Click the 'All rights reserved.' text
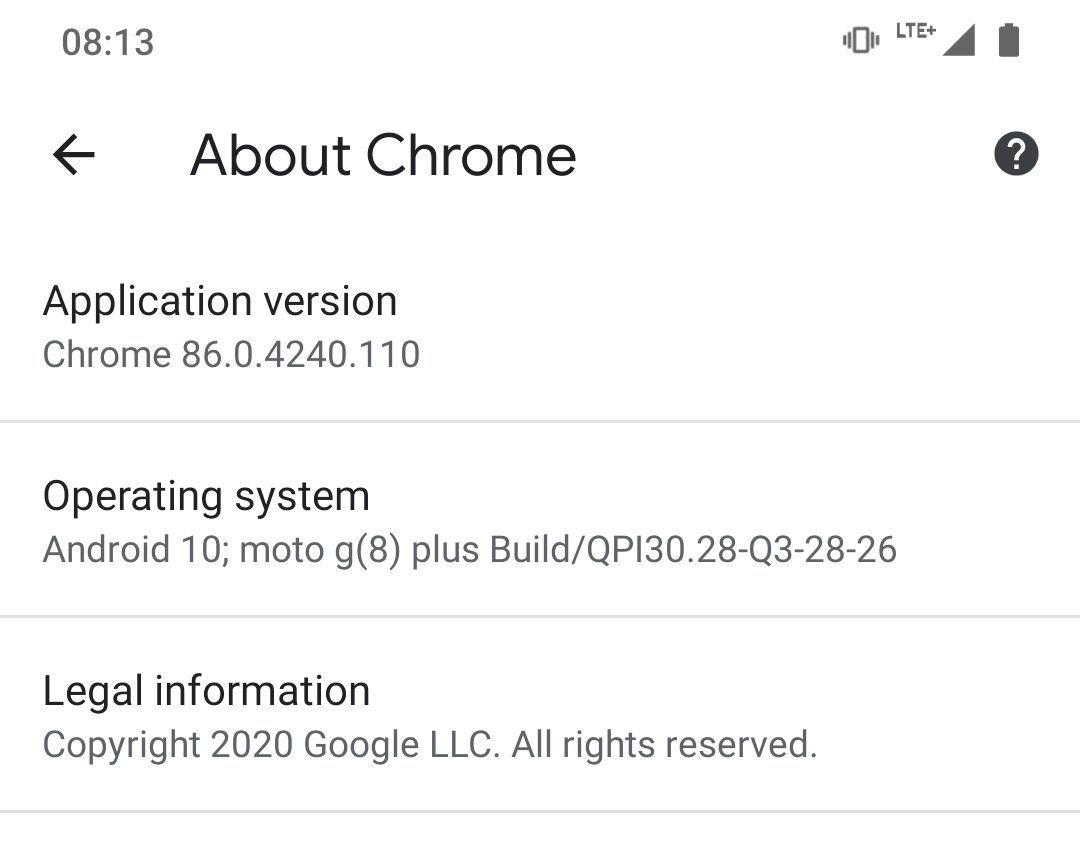 665,744
